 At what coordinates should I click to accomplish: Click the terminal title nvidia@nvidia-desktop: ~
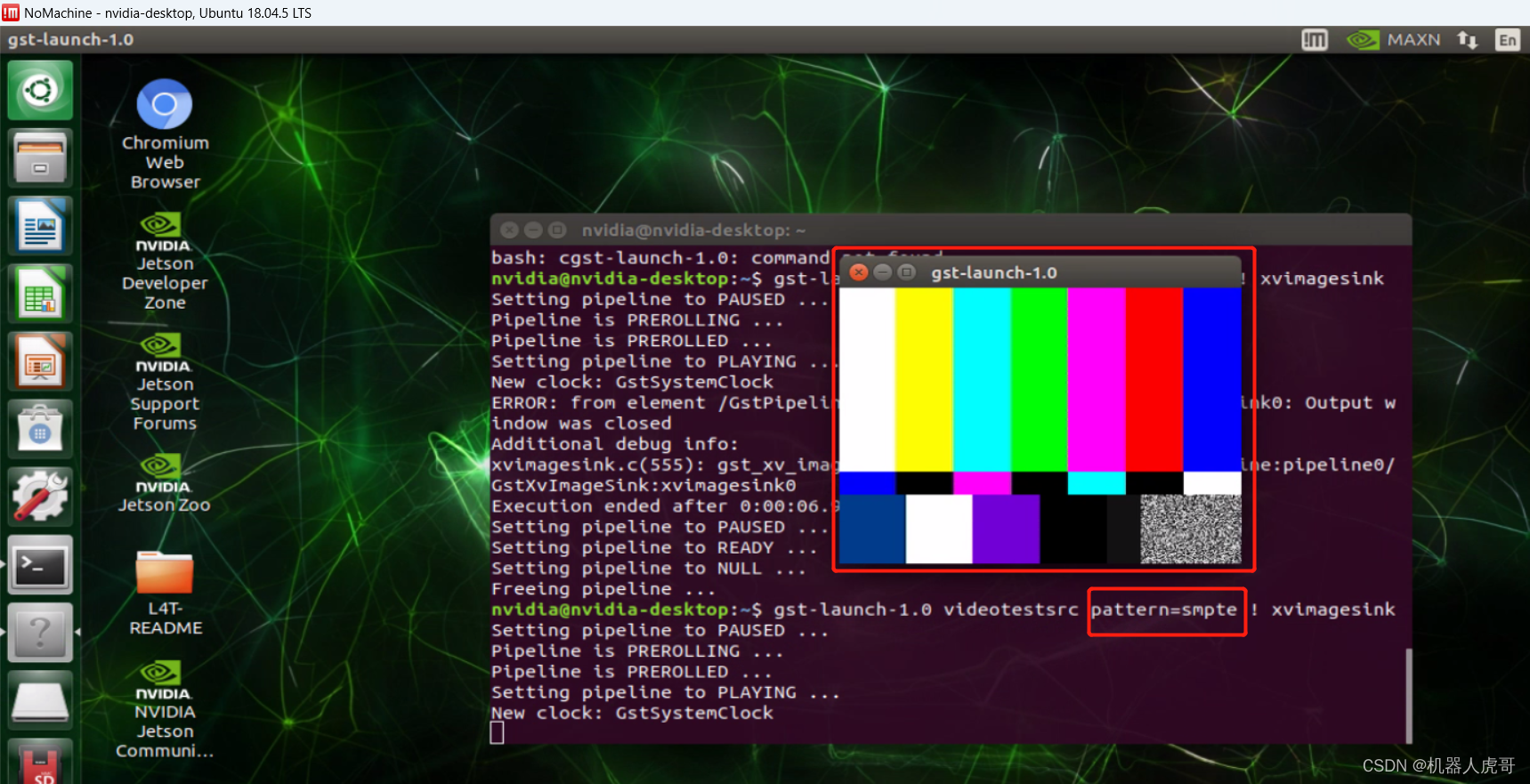693,230
